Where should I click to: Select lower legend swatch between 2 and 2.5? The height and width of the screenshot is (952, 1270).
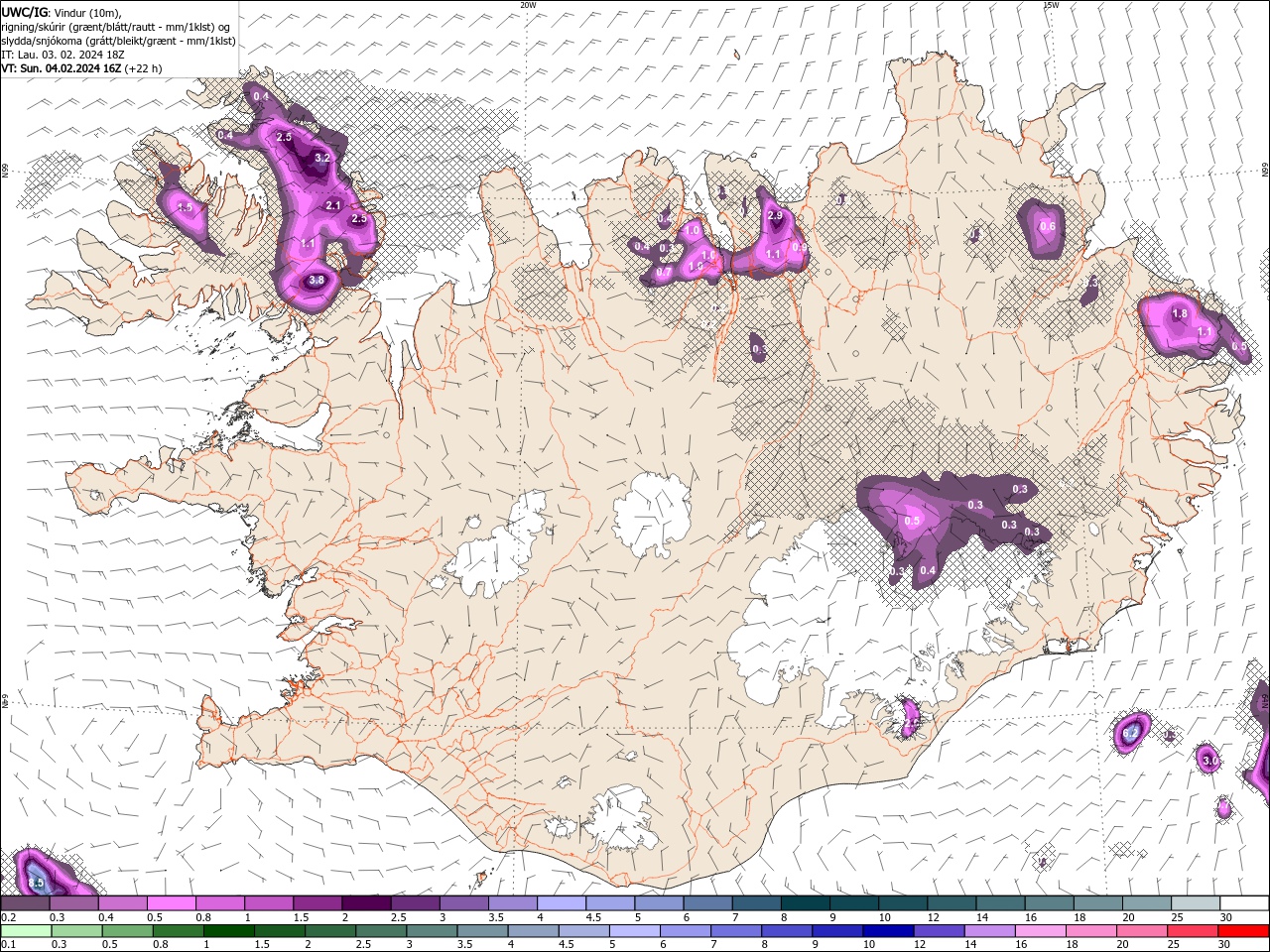pyautogui.click(x=330, y=930)
